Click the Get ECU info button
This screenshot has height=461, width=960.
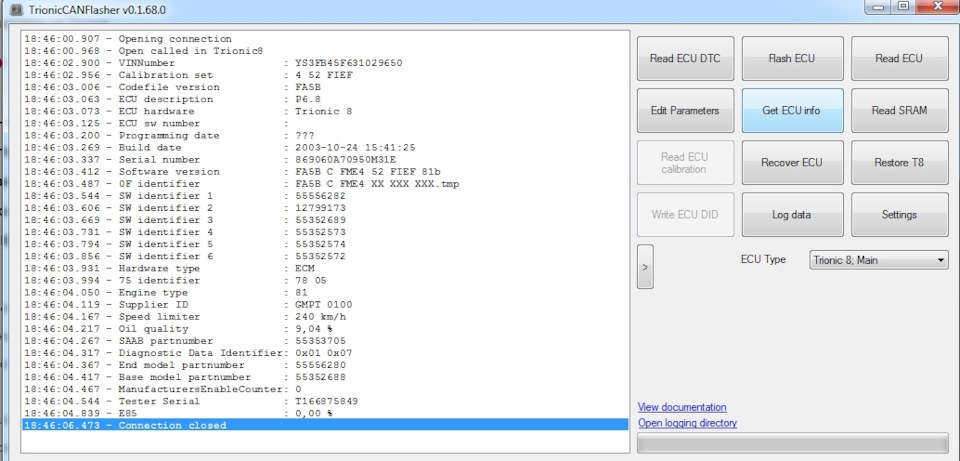(792, 111)
